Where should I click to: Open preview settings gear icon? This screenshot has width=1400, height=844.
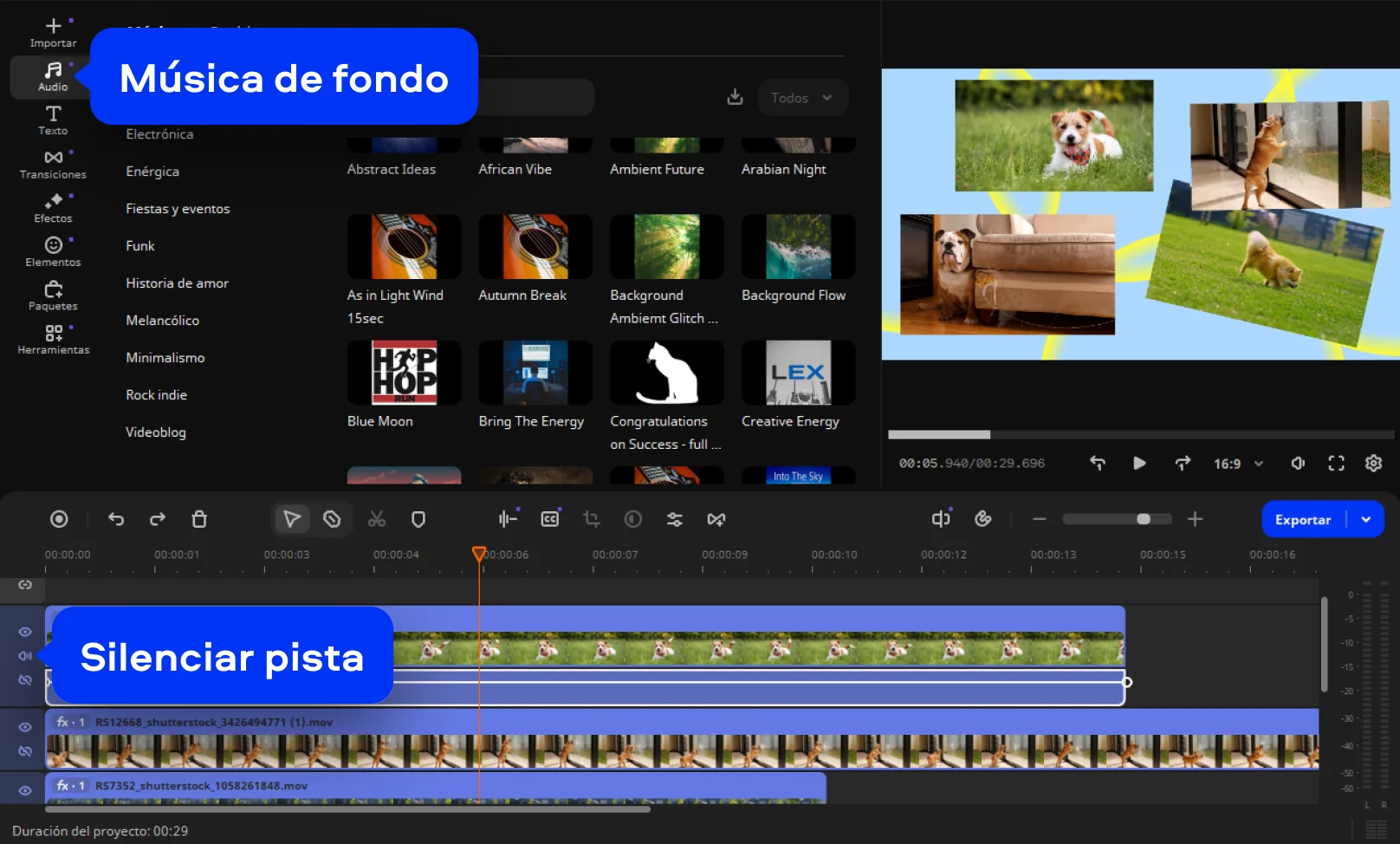coord(1373,464)
